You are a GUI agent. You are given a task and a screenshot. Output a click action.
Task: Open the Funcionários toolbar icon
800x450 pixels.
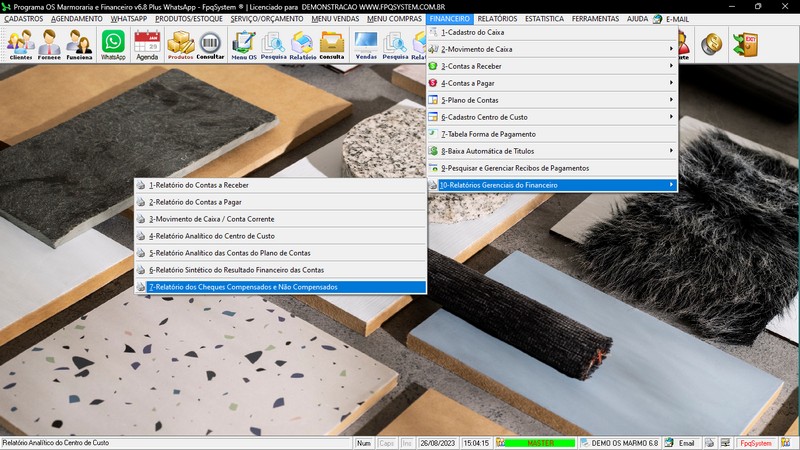(x=80, y=44)
